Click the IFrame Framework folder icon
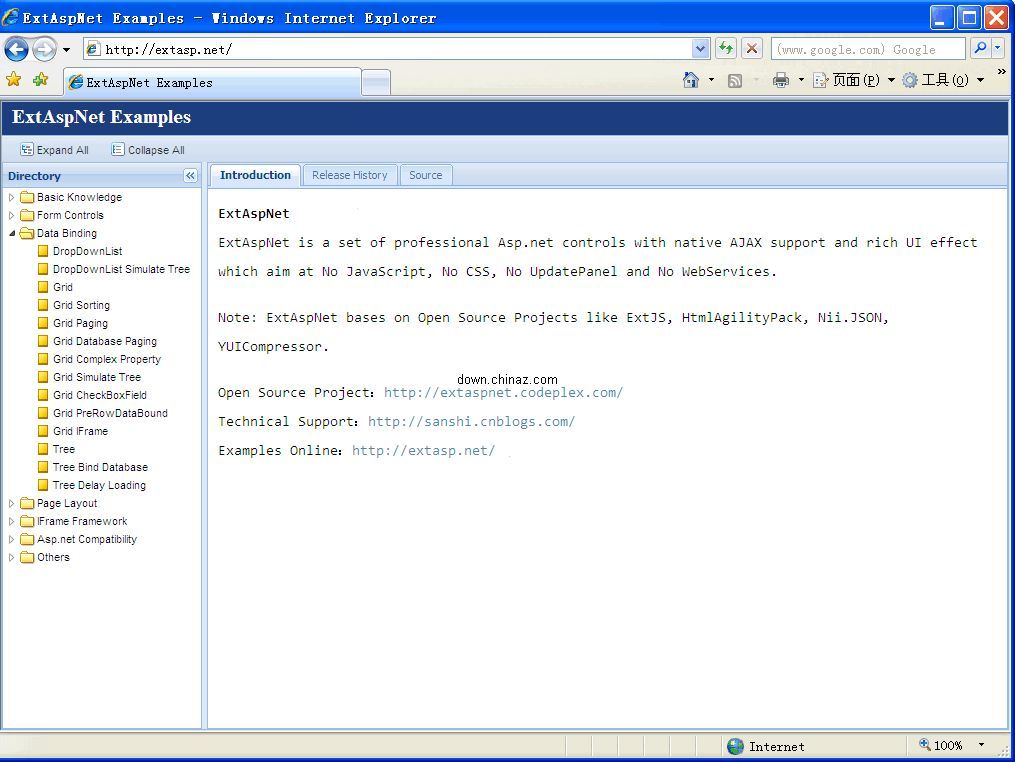Screen dimensions: 1015x762 (27, 521)
